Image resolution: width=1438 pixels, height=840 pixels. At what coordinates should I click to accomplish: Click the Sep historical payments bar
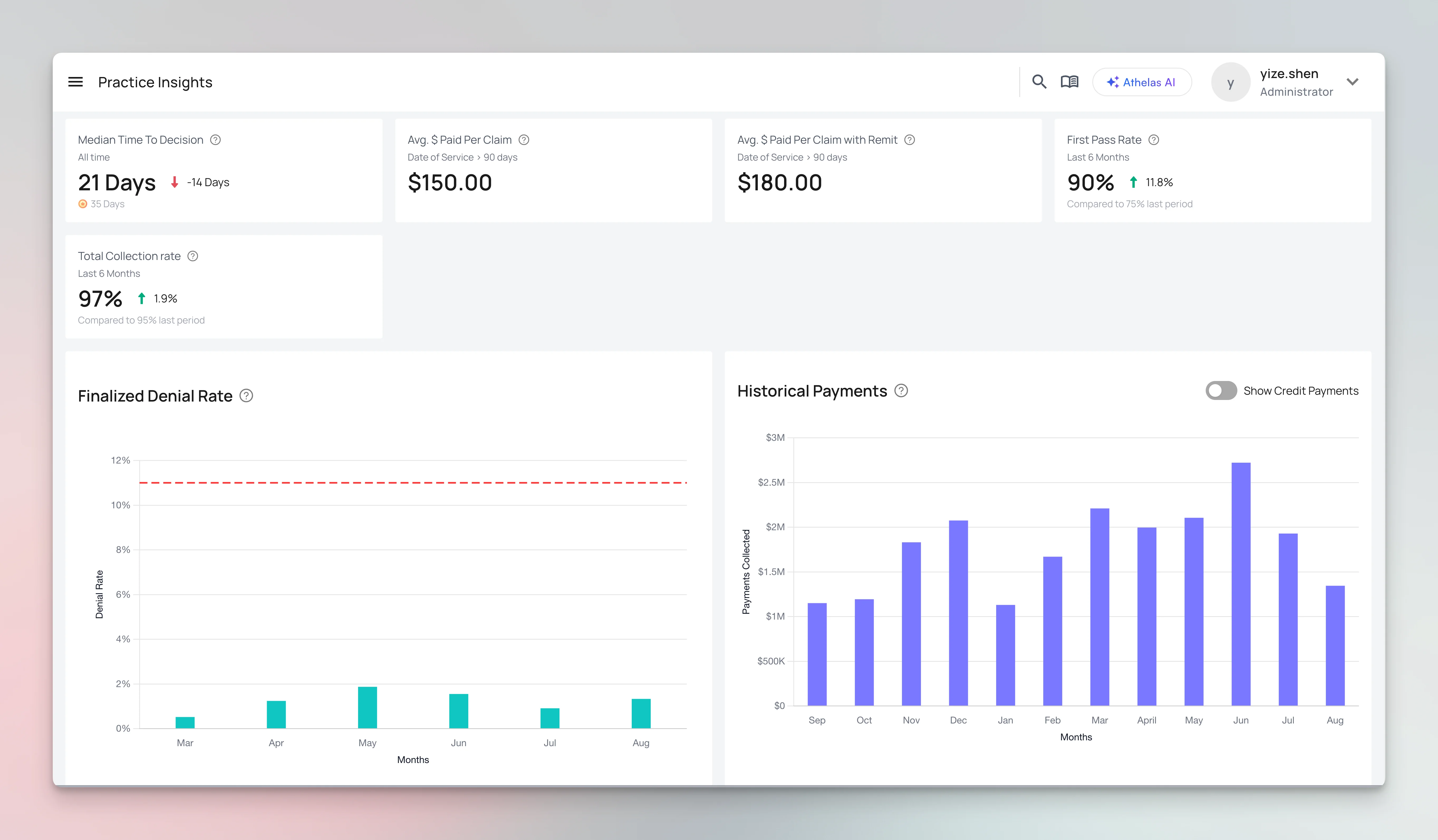coord(817,655)
